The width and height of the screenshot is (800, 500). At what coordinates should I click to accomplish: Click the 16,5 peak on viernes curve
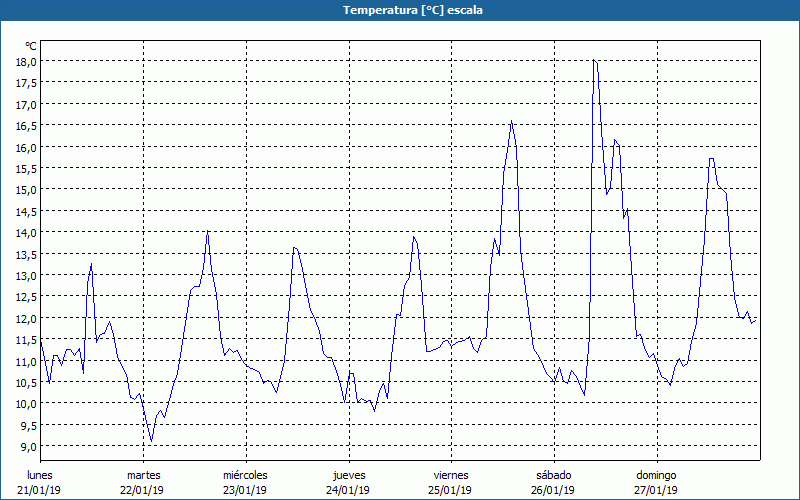[511, 121]
